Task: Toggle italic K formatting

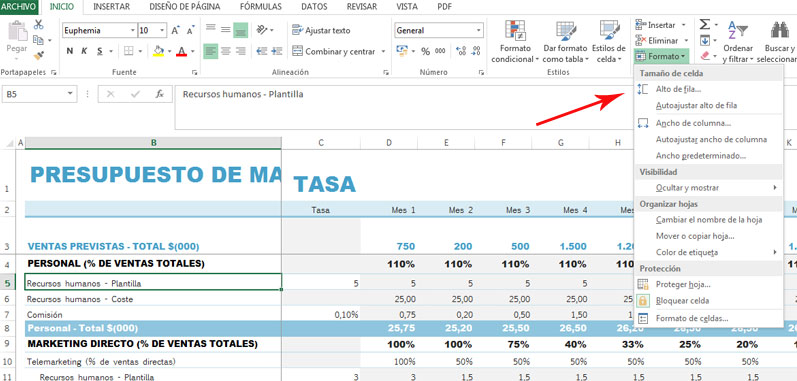Action: pyautogui.click(x=84, y=51)
